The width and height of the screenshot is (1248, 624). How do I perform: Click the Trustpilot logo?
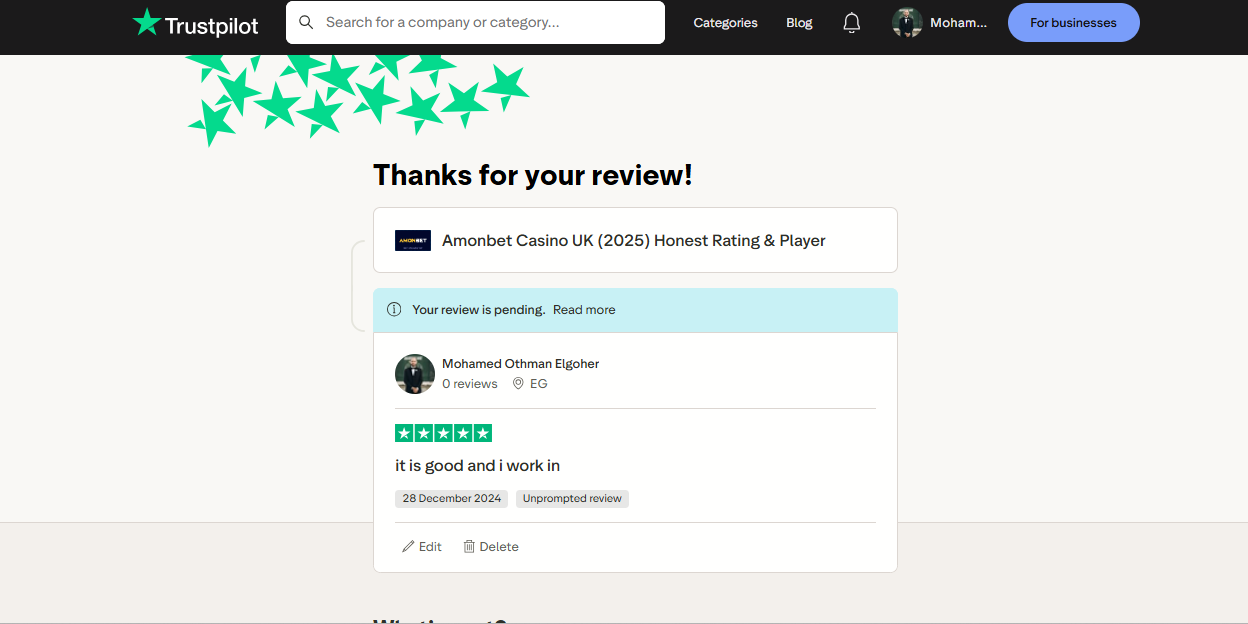click(x=196, y=23)
